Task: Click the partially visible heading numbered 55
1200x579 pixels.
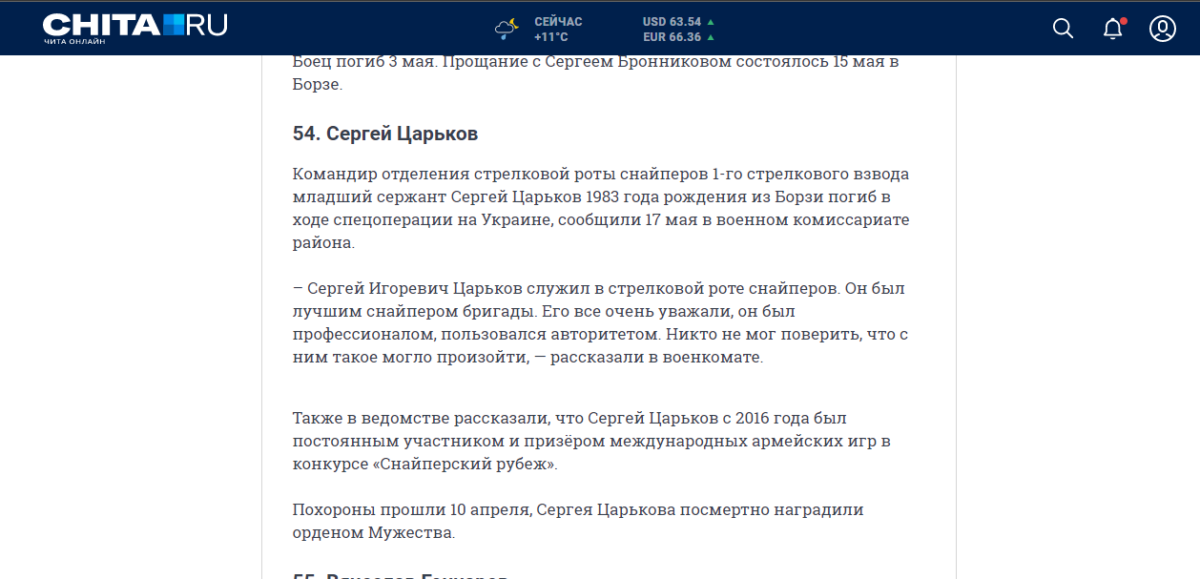Action: [x=400, y=575]
